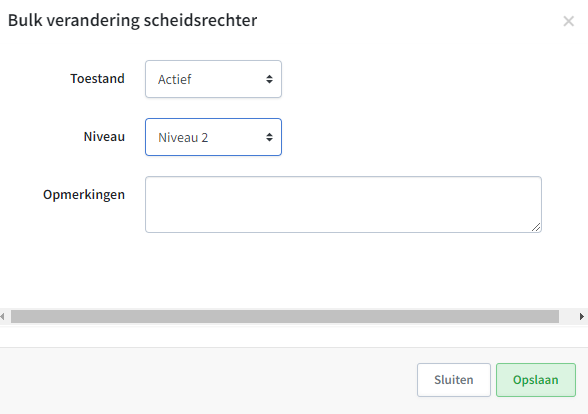Click the horizontal scrollbar right arrow
588x414 pixels.
click(582, 316)
